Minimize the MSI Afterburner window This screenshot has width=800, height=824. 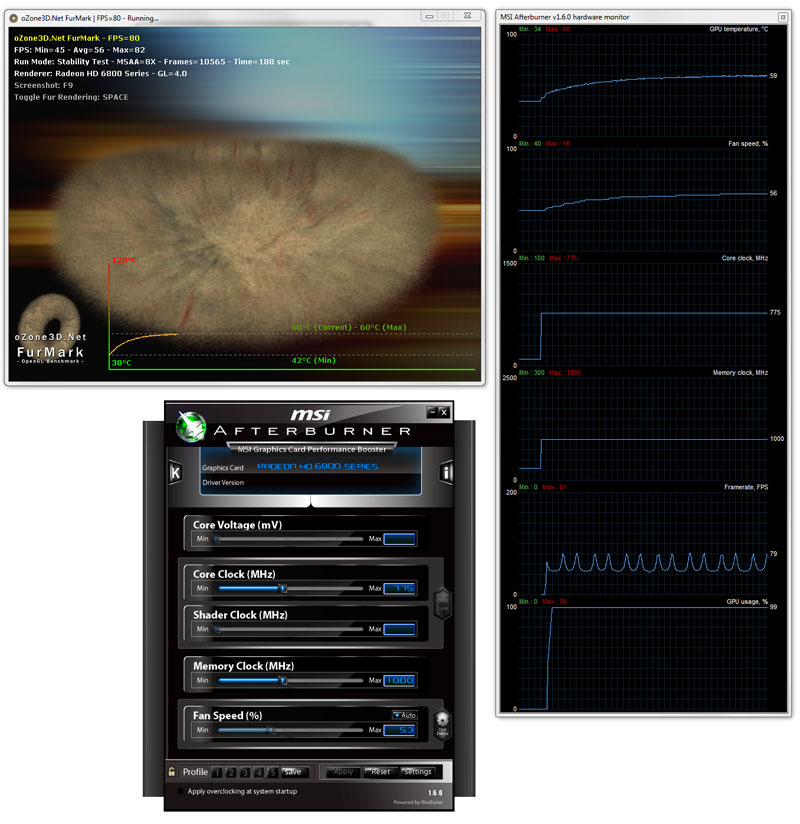click(x=432, y=412)
